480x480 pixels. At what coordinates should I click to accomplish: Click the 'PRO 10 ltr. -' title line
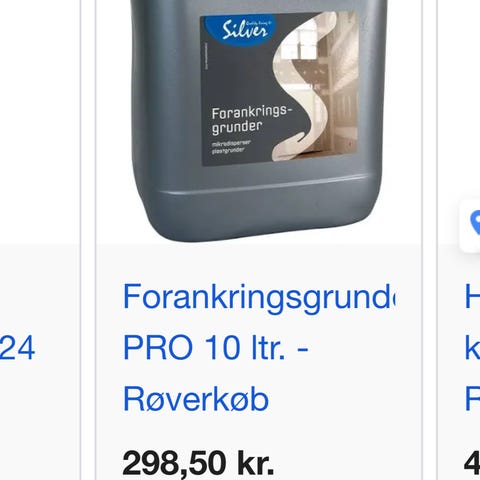215,348
